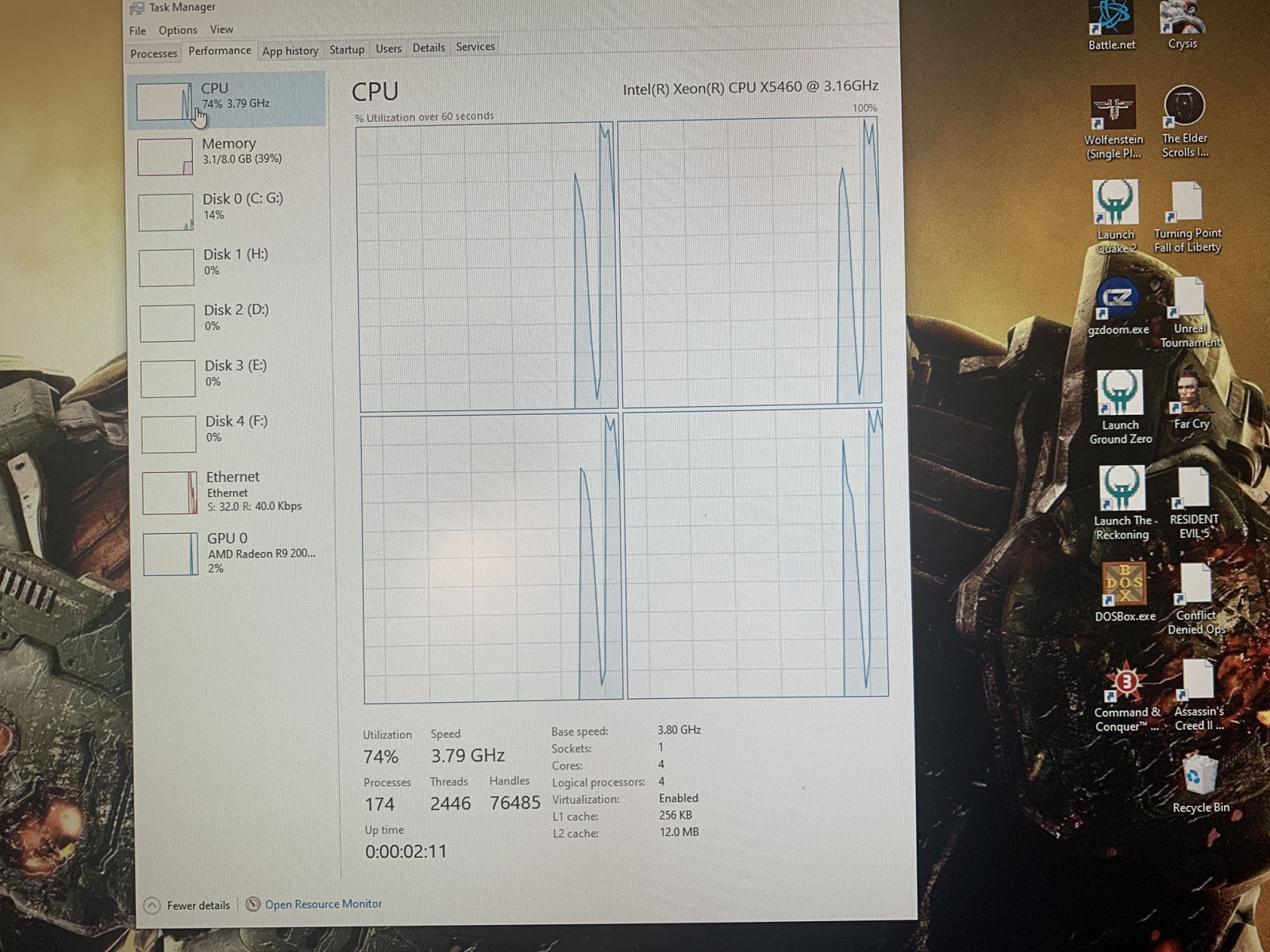
Task: Switch to the Processes tab
Action: pyautogui.click(x=154, y=54)
